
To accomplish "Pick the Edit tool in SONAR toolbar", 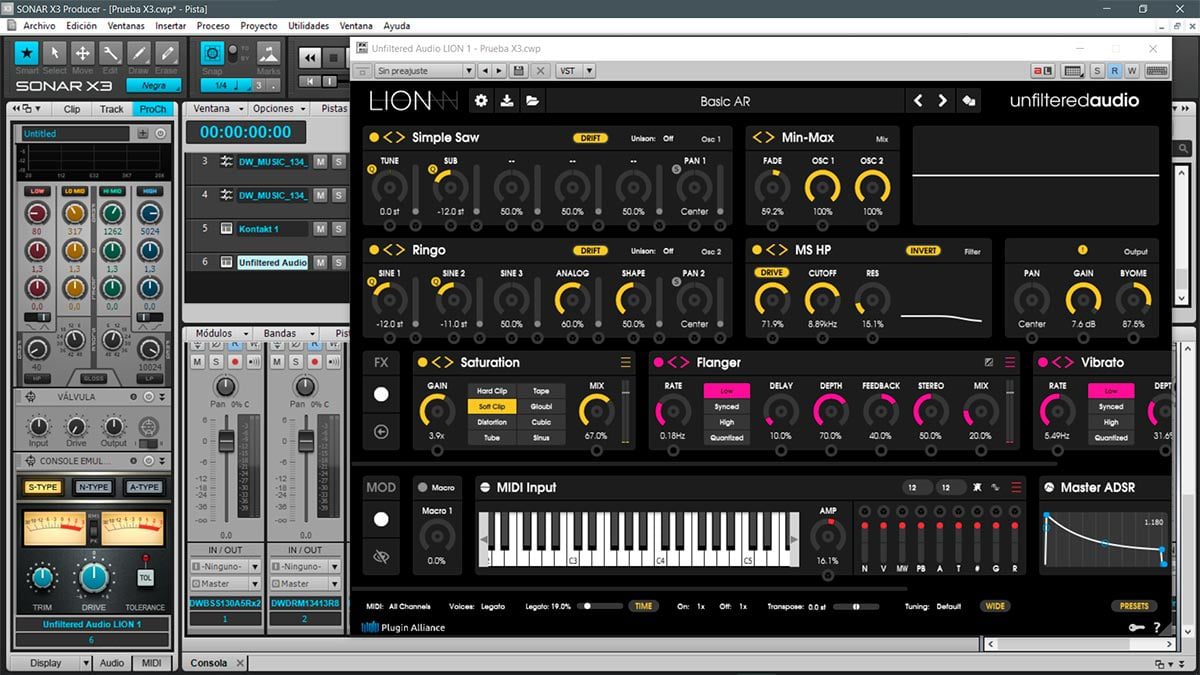I will tap(111, 53).
